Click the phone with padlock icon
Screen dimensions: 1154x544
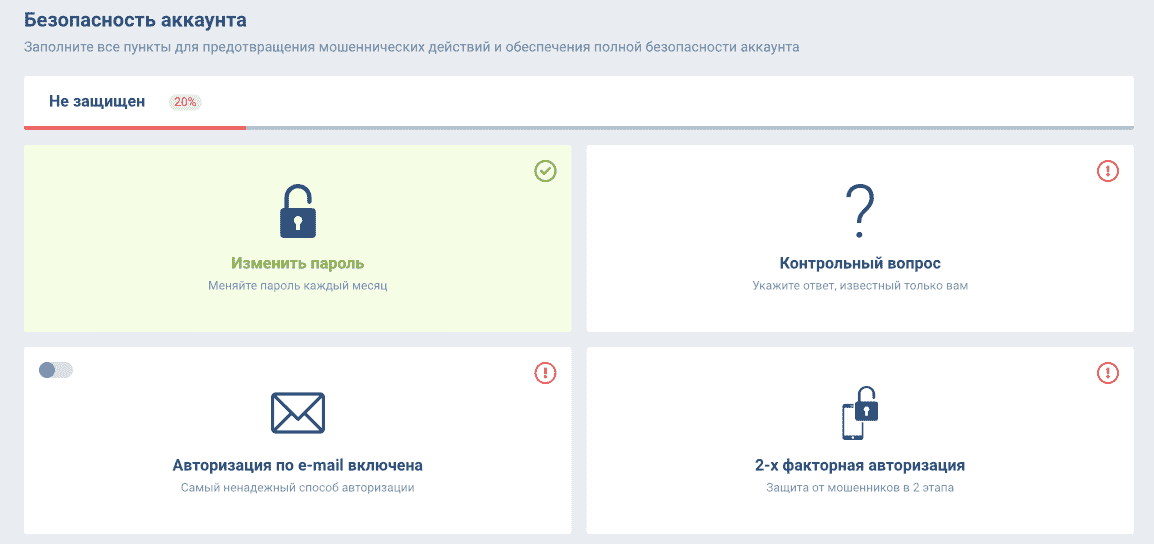click(x=860, y=414)
